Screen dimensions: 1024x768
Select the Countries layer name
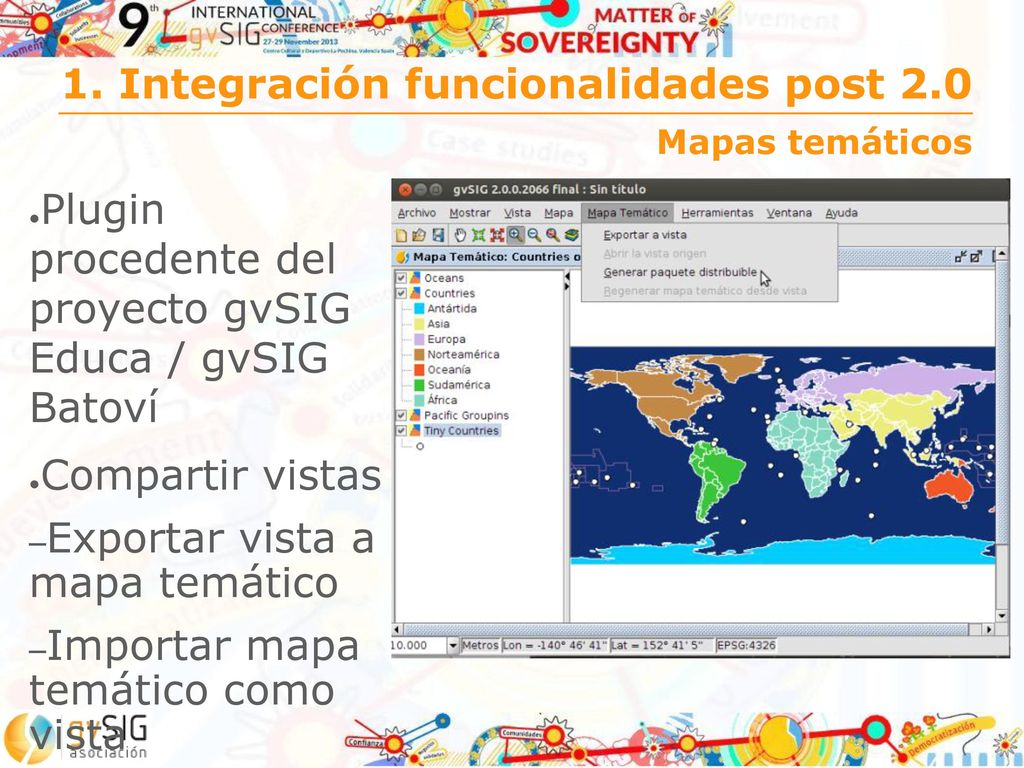coord(449,293)
